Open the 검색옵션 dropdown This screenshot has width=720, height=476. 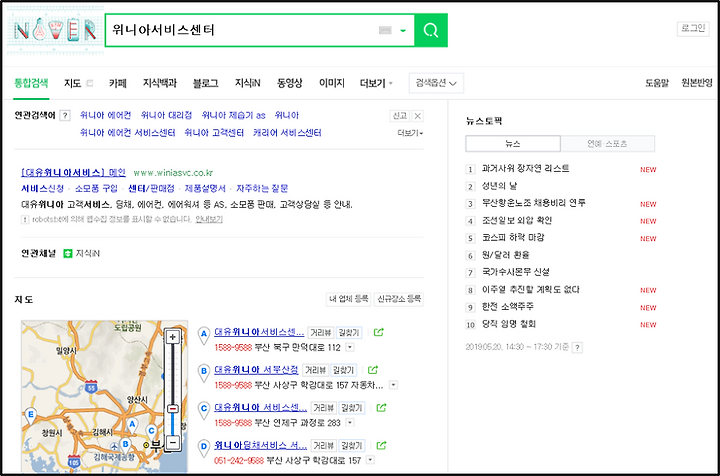point(436,83)
